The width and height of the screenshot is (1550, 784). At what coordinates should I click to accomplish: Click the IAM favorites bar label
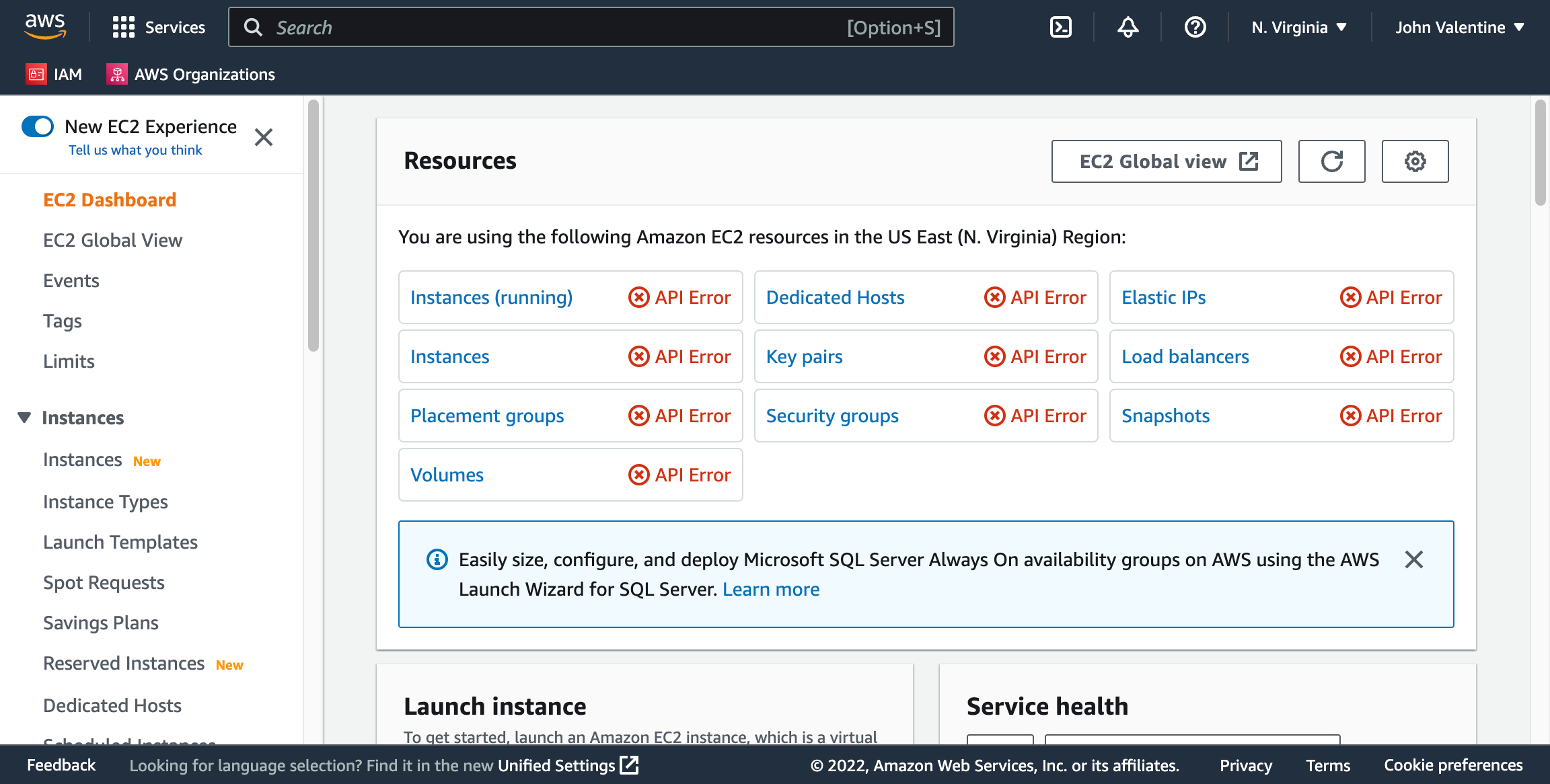[x=68, y=74]
